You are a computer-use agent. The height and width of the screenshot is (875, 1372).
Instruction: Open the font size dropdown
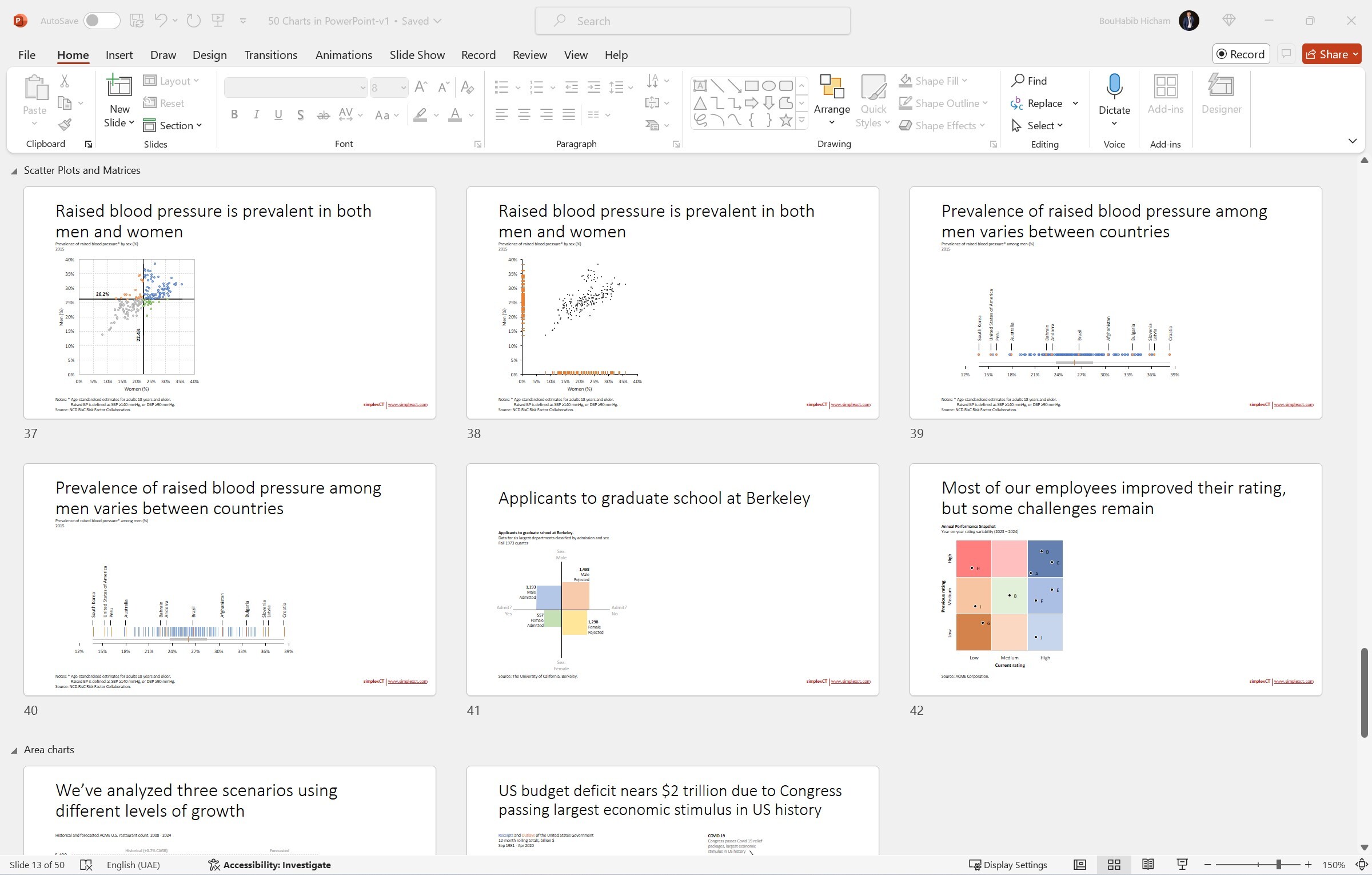[404, 87]
